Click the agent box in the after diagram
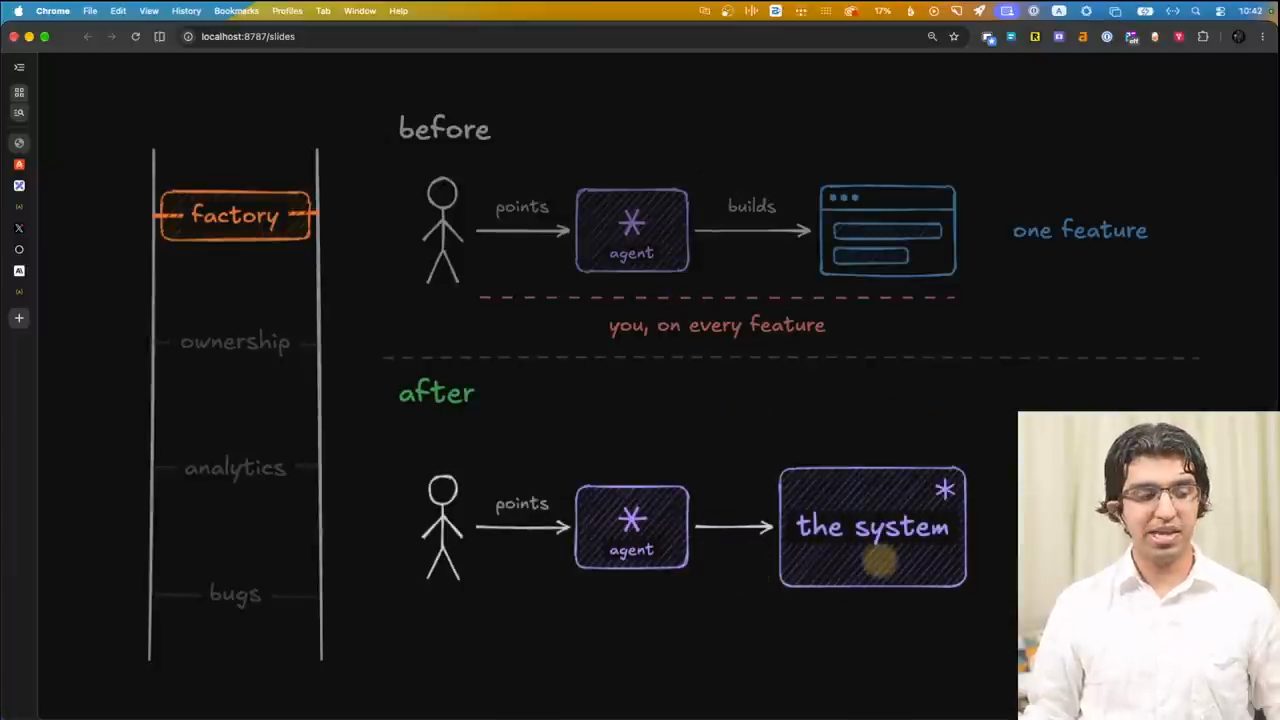Image resolution: width=1280 pixels, height=720 pixels. (632, 527)
